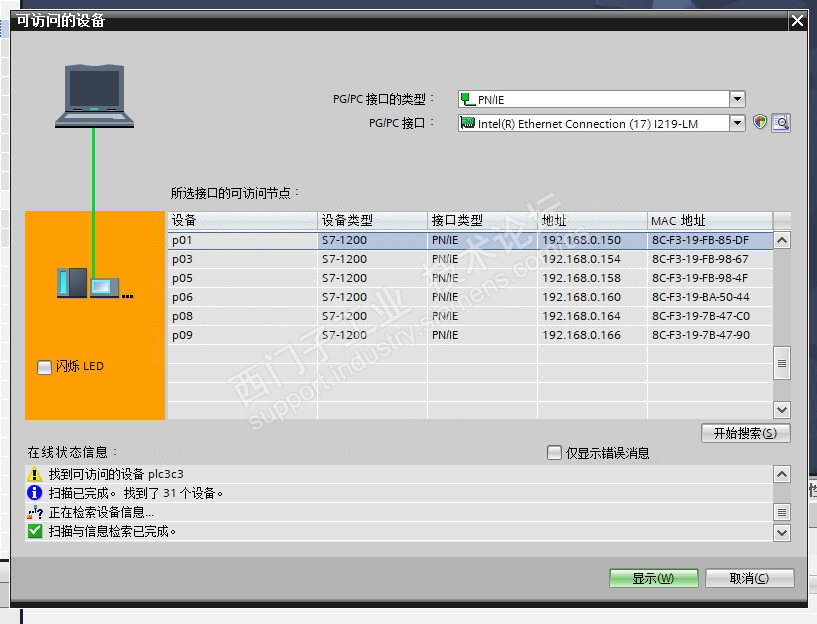Image resolution: width=817 pixels, height=624 pixels.
Task: Click the green checkmark scan complete icon
Action: click(x=34, y=531)
